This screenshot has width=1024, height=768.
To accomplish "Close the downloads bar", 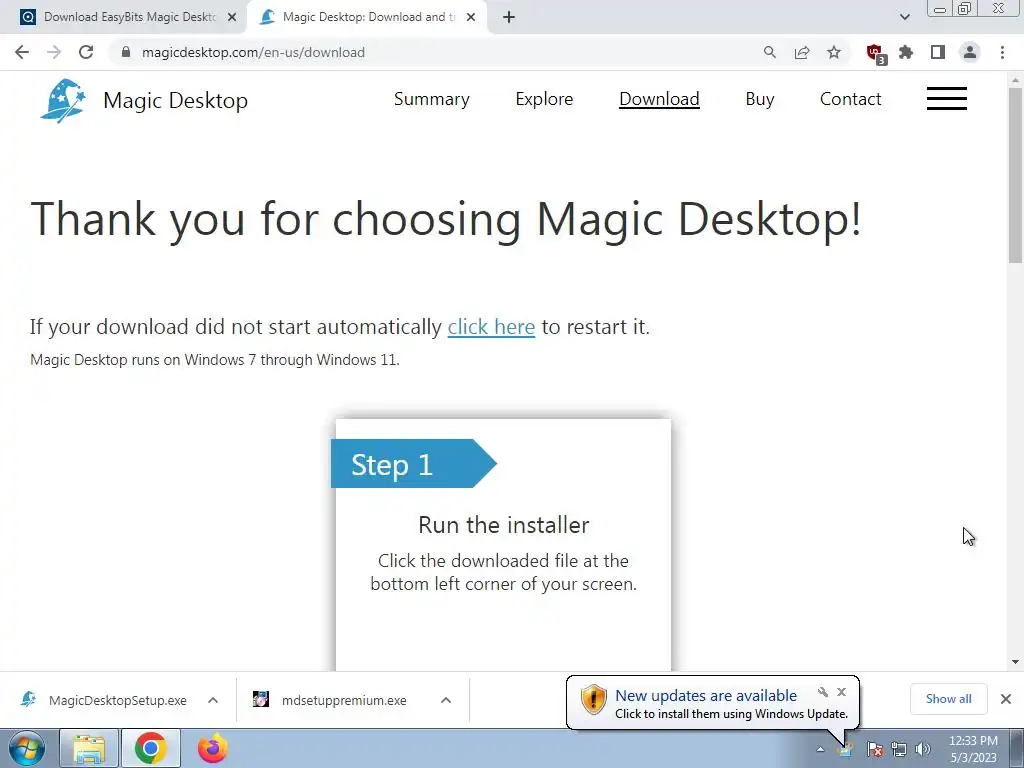I will point(1006,699).
